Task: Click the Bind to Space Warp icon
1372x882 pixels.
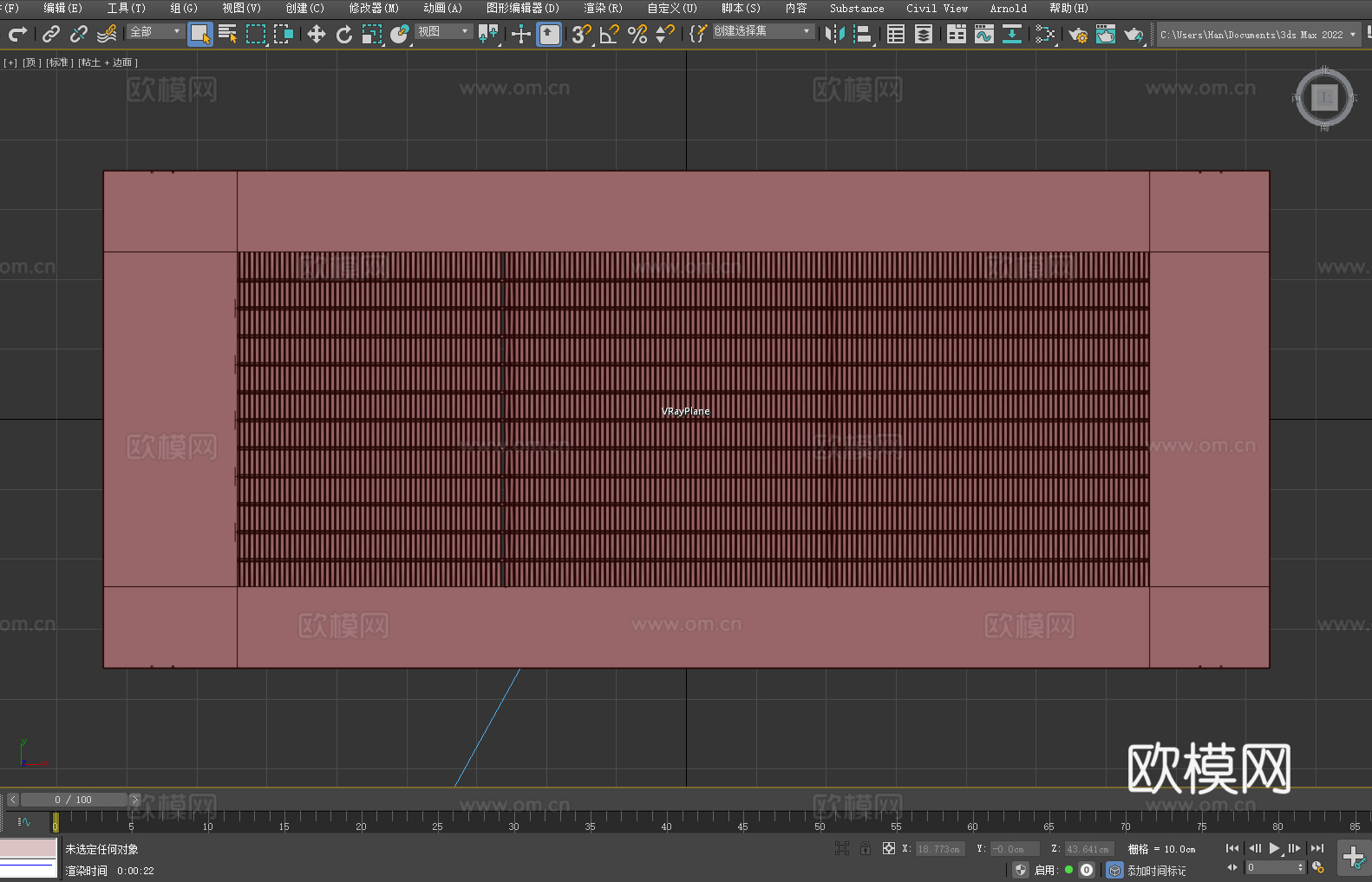Action: tap(107, 34)
